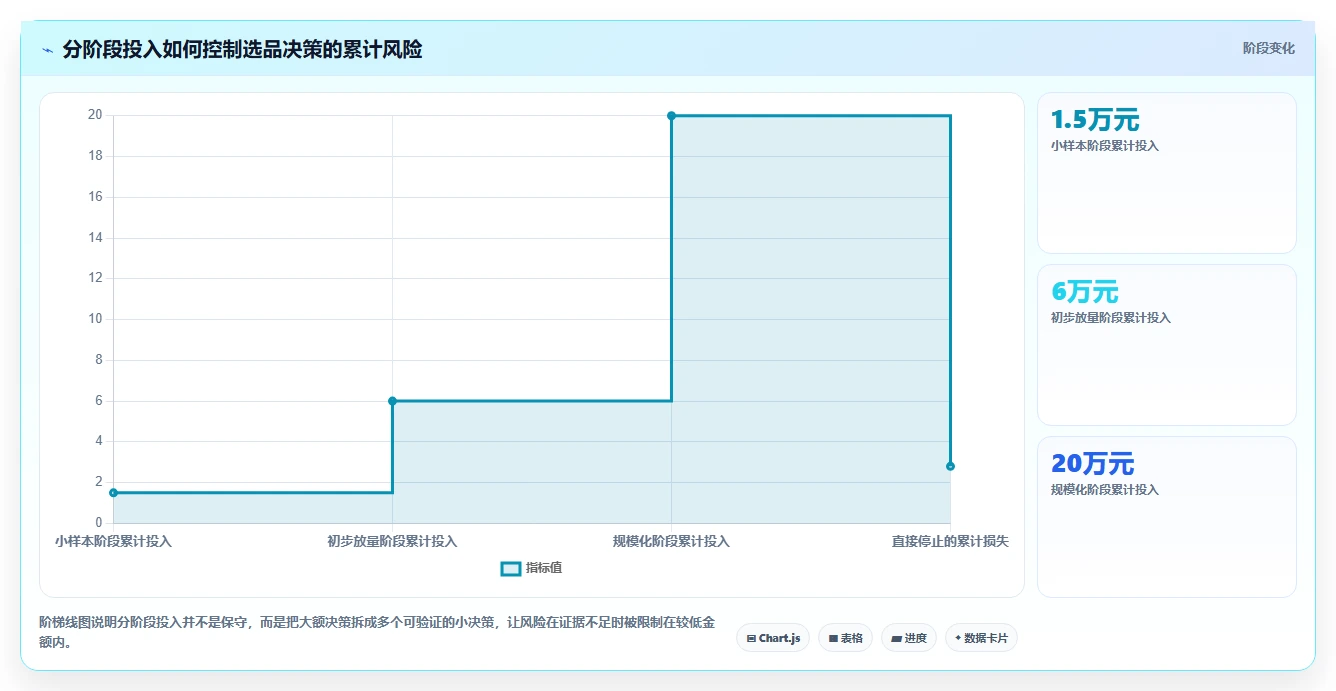Click the 指标值 legend label
Screen dimensions: 1336x691
coord(544,568)
